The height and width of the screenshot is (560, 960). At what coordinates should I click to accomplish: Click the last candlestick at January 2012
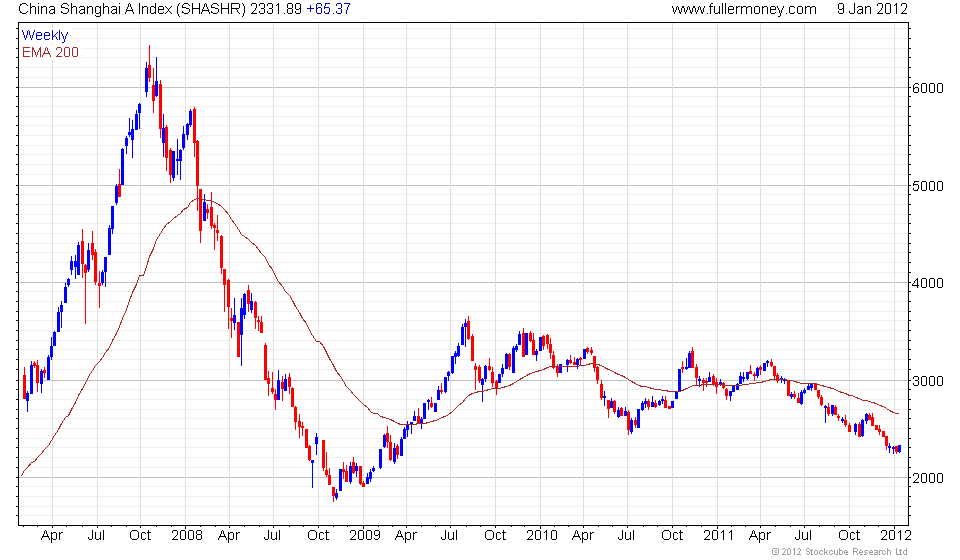(x=899, y=449)
